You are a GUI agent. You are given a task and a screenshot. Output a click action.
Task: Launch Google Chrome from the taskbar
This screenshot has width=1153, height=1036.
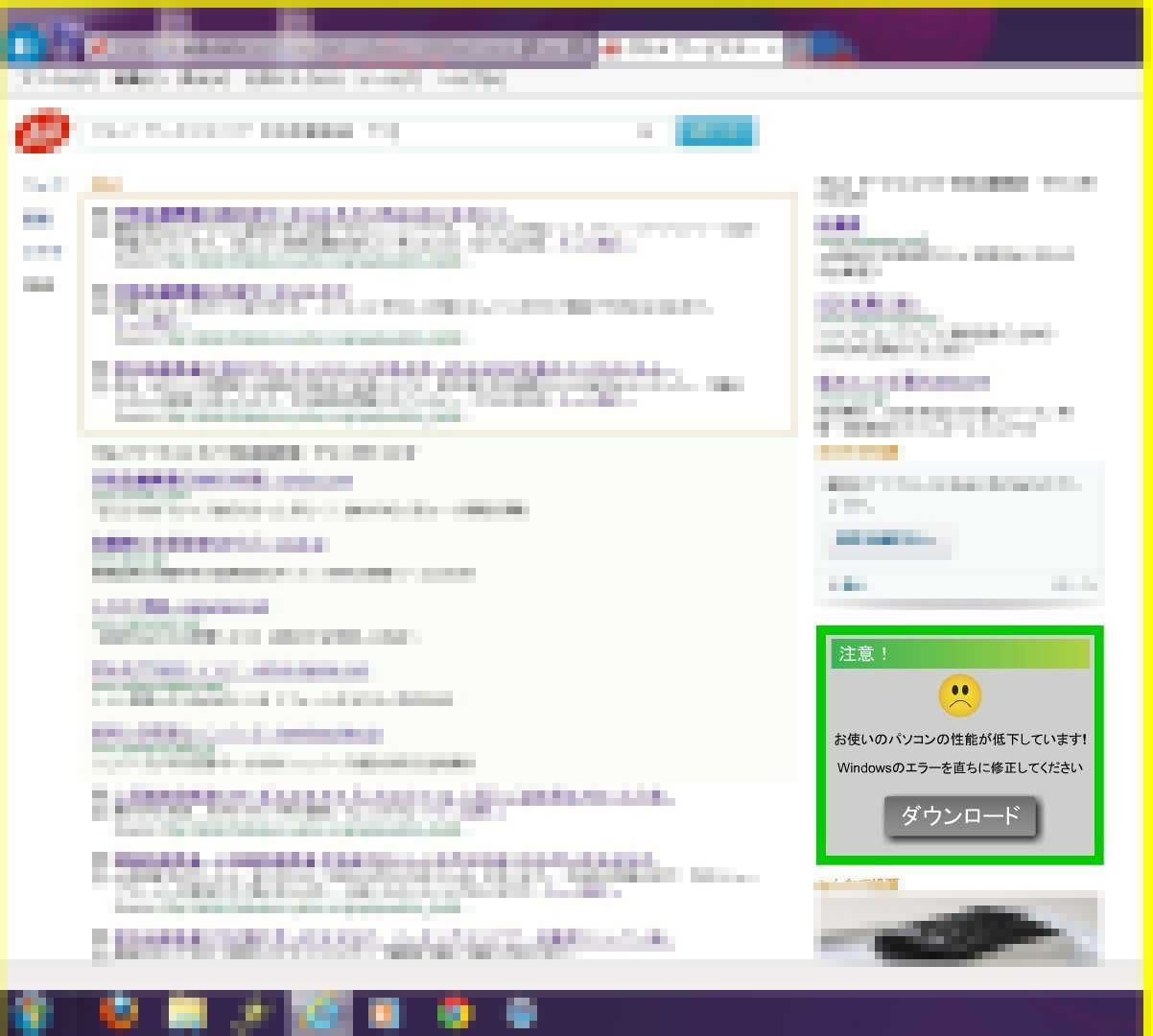pos(456,1013)
